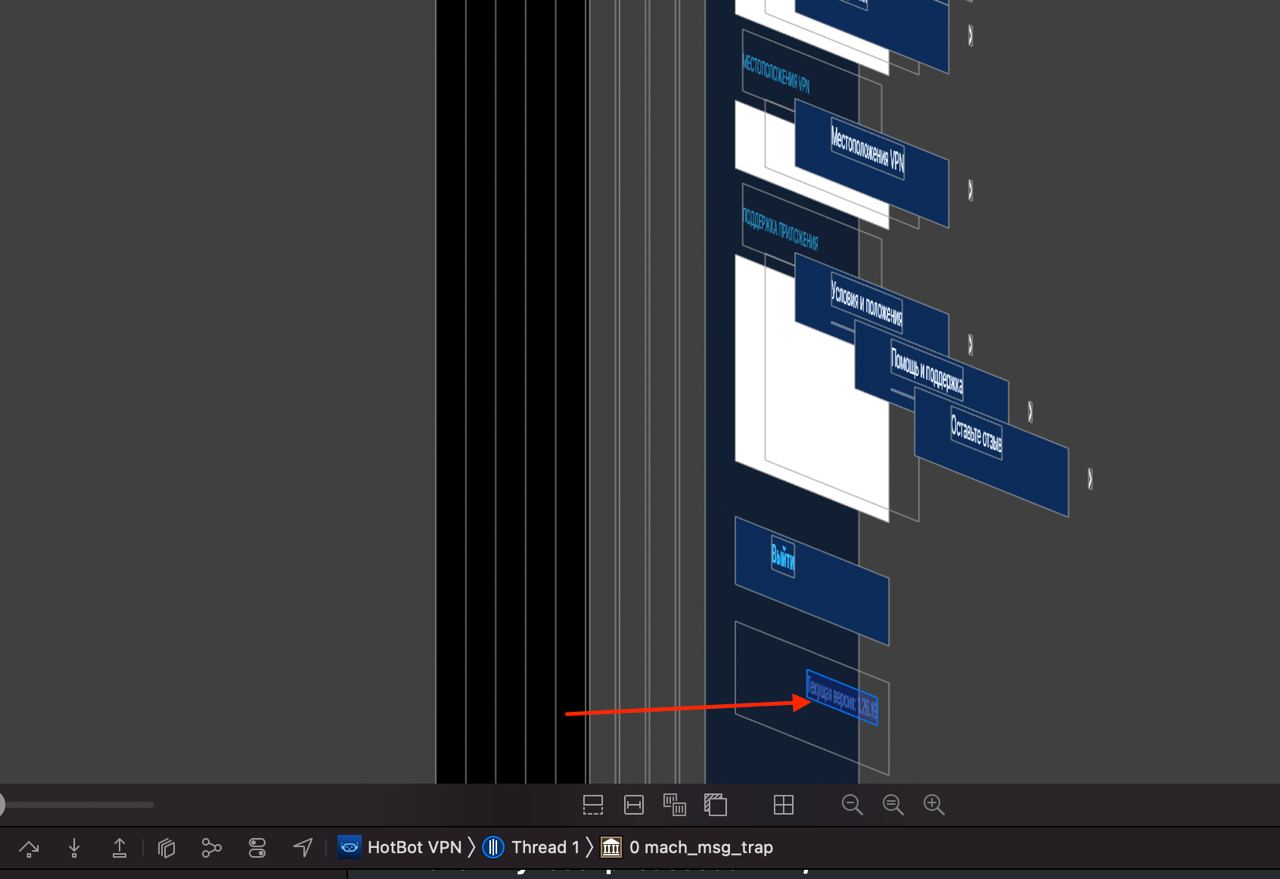
Task: Select the Оставьте отзыв cell layer
Action: click(991, 452)
